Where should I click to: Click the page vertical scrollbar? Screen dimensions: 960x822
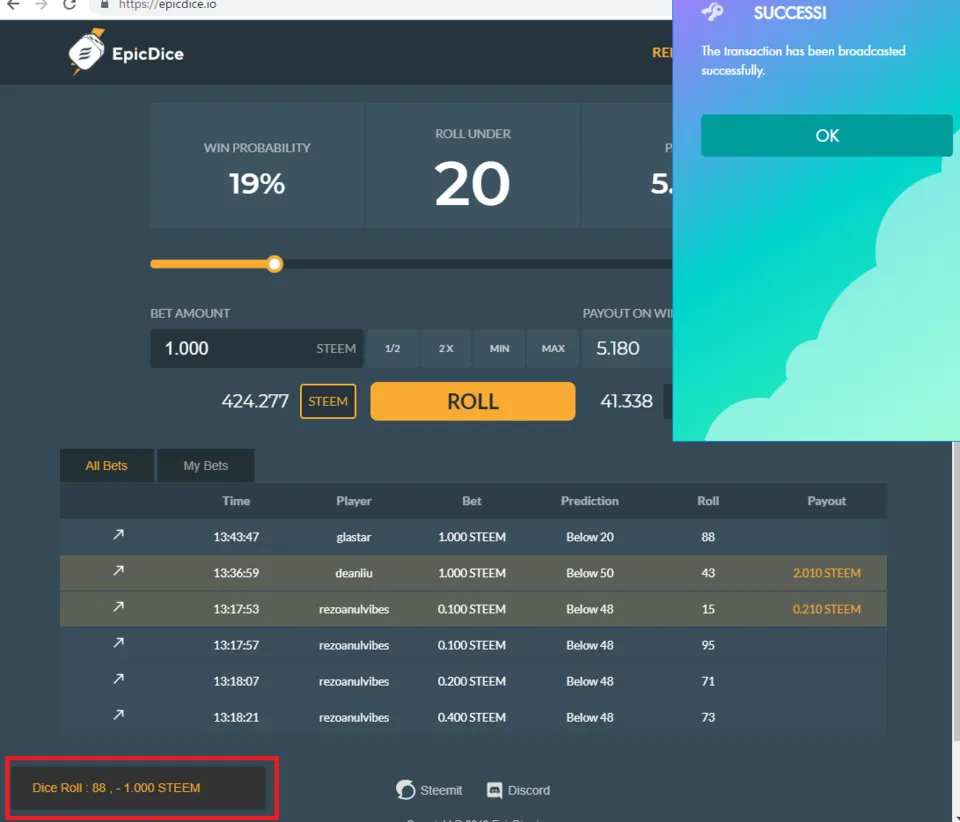pos(956,591)
